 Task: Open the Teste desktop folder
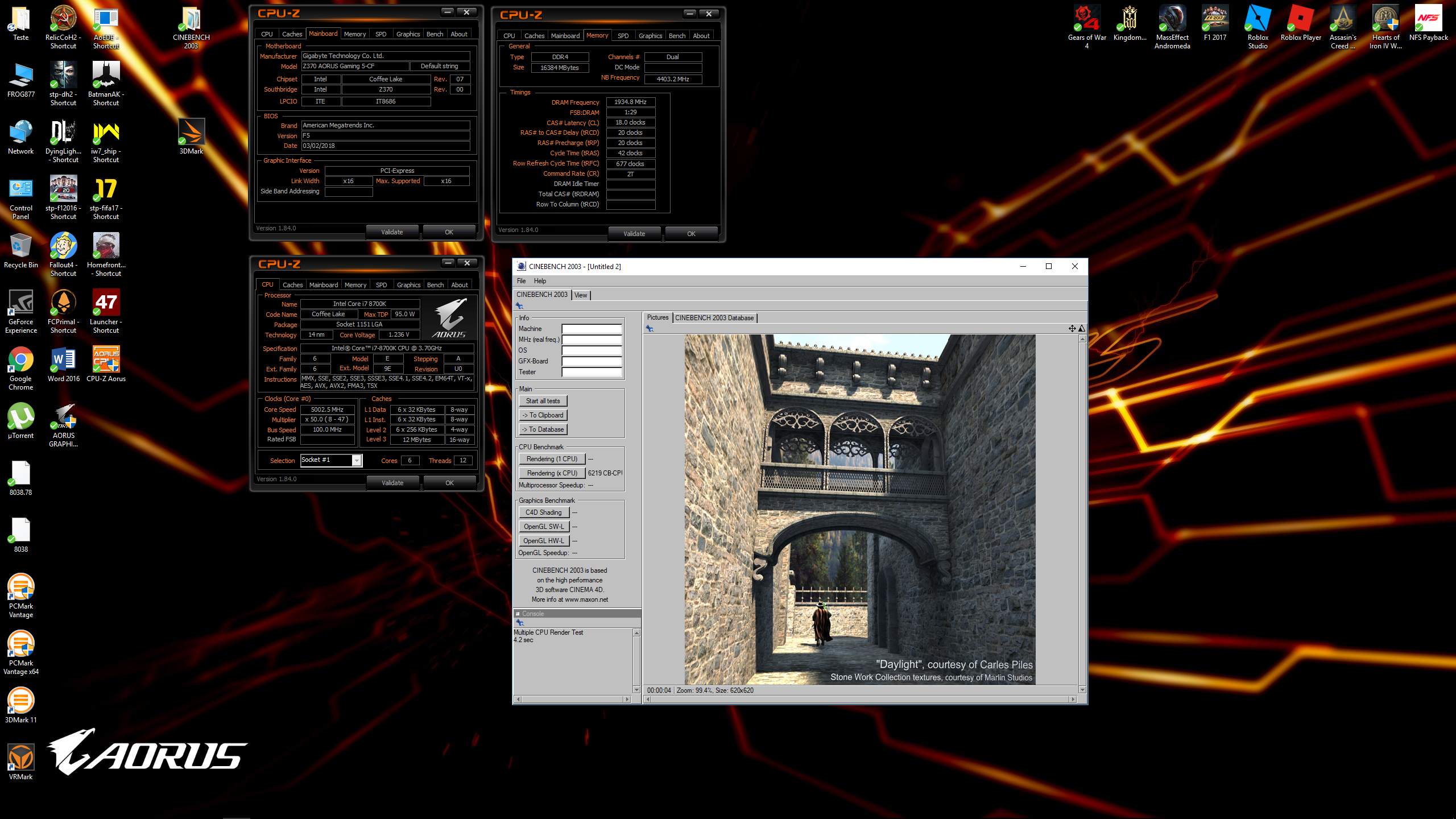(x=21, y=23)
